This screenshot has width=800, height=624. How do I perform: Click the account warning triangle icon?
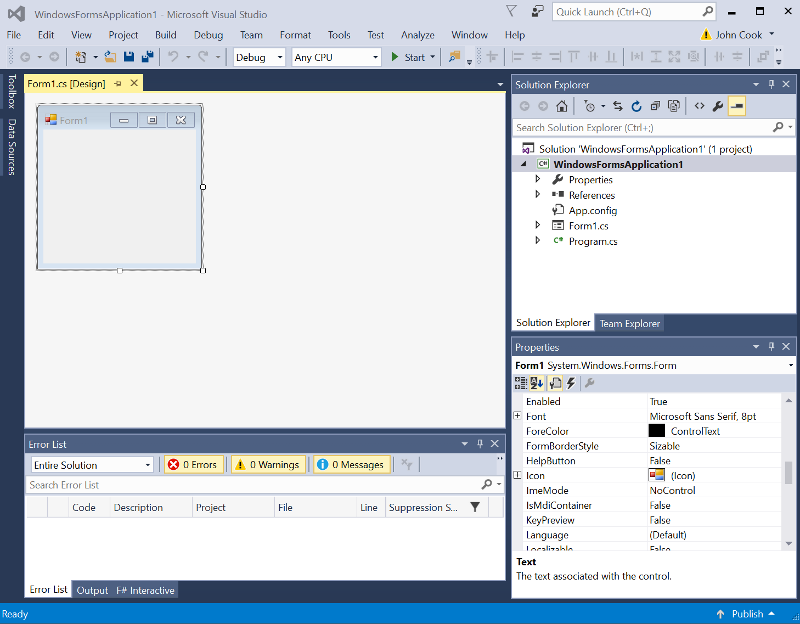[706, 35]
